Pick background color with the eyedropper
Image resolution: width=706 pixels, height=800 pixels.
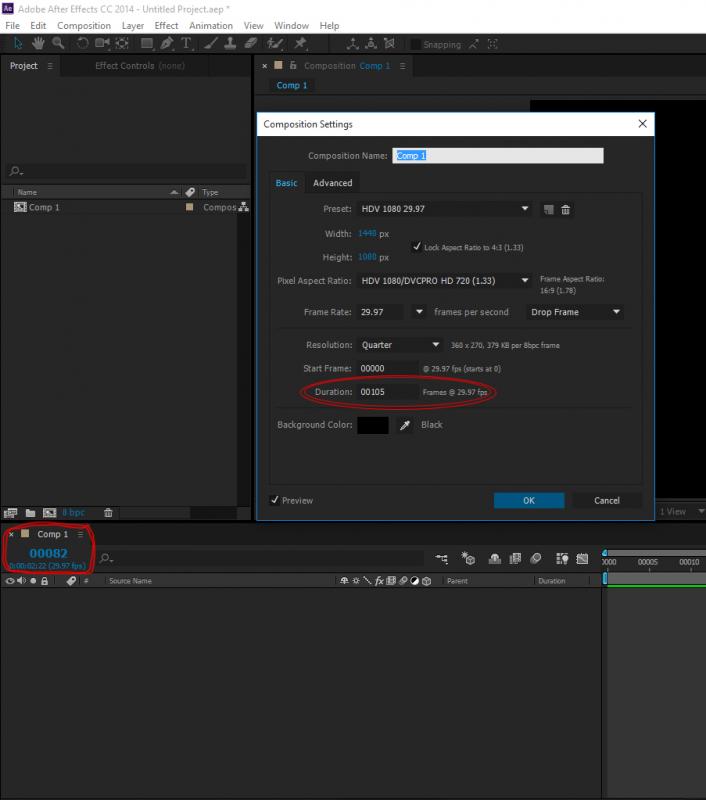pyautogui.click(x=405, y=425)
